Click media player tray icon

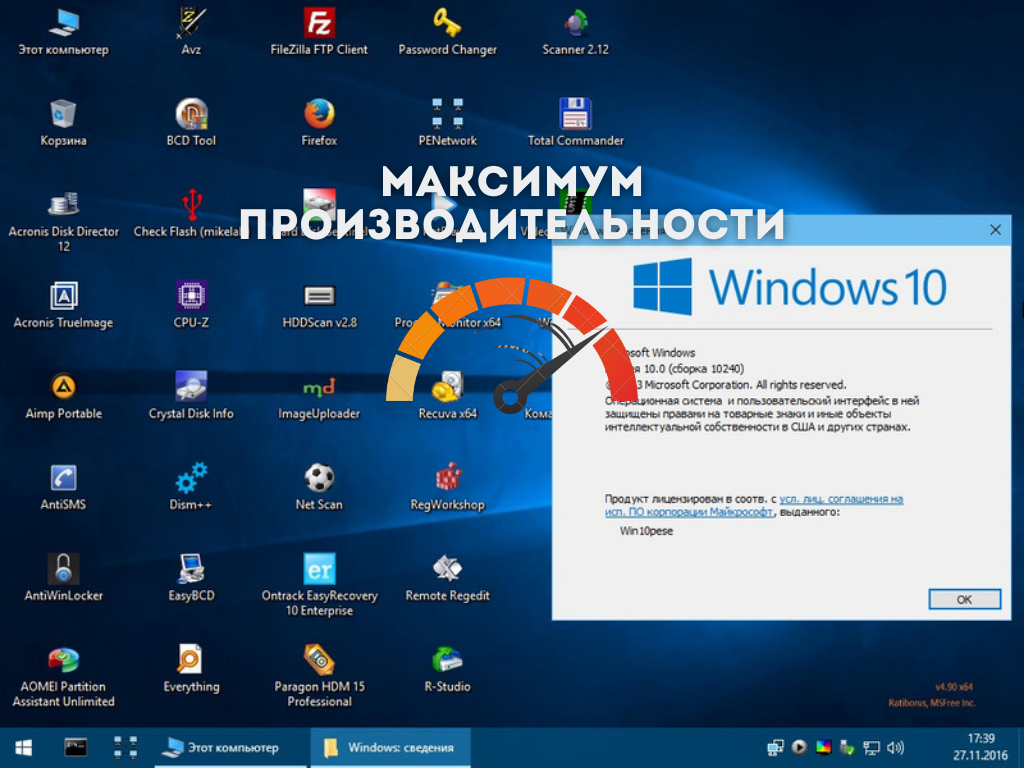coord(799,747)
